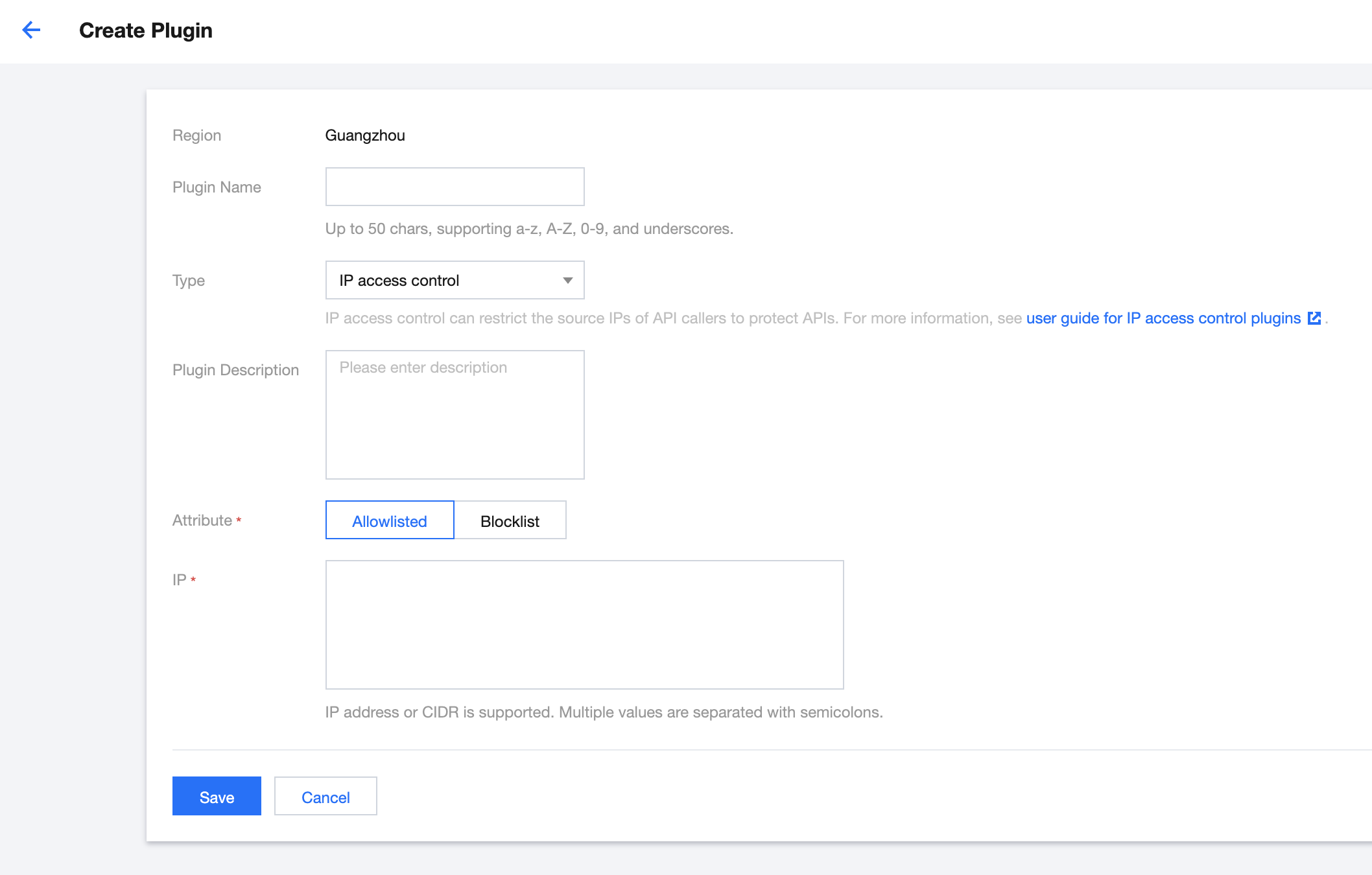Click the Type dropdown arrow

[x=567, y=281]
